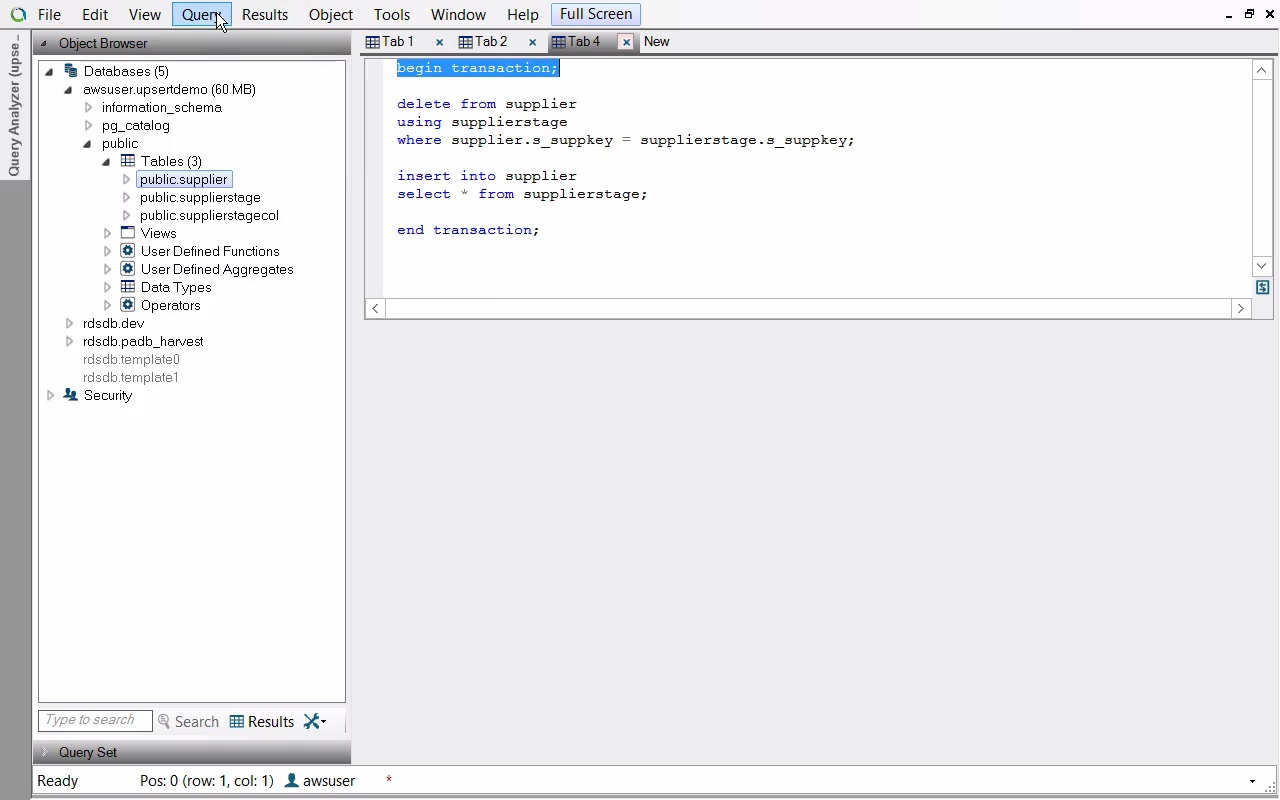This screenshot has width=1280, height=800.
Task: Expand the Query Set panel
Action: click(44, 752)
